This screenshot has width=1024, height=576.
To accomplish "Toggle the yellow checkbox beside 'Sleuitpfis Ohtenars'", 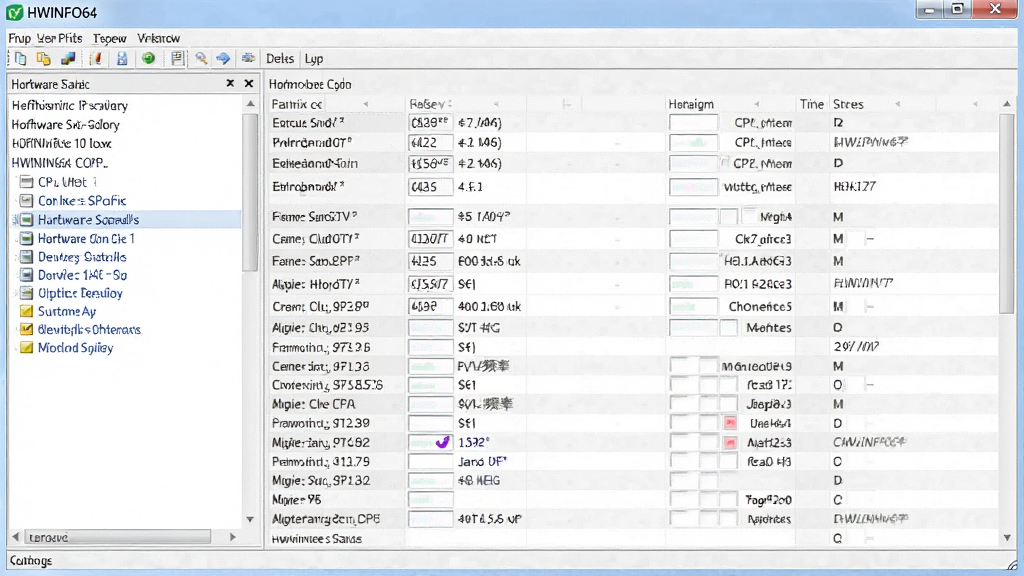I will 26,329.
